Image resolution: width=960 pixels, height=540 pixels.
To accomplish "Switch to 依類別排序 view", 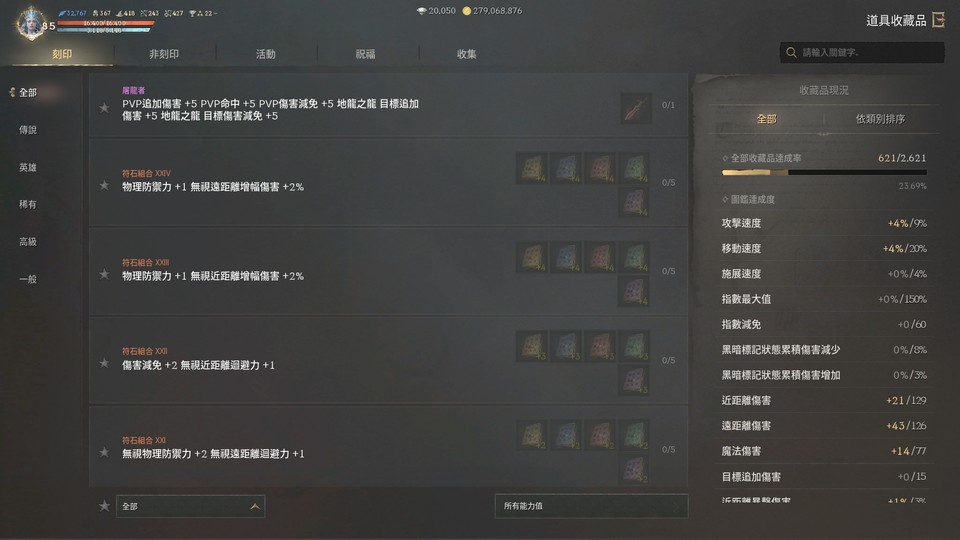I will [x=880, y=119].
